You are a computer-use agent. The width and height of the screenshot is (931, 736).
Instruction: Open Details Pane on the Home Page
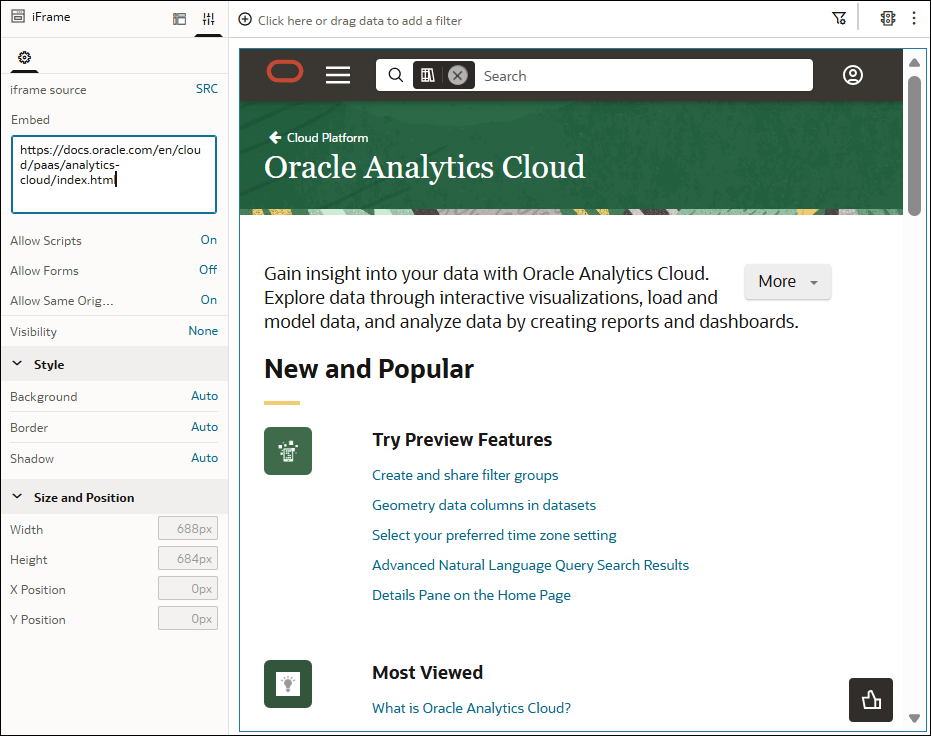(471, 595)
